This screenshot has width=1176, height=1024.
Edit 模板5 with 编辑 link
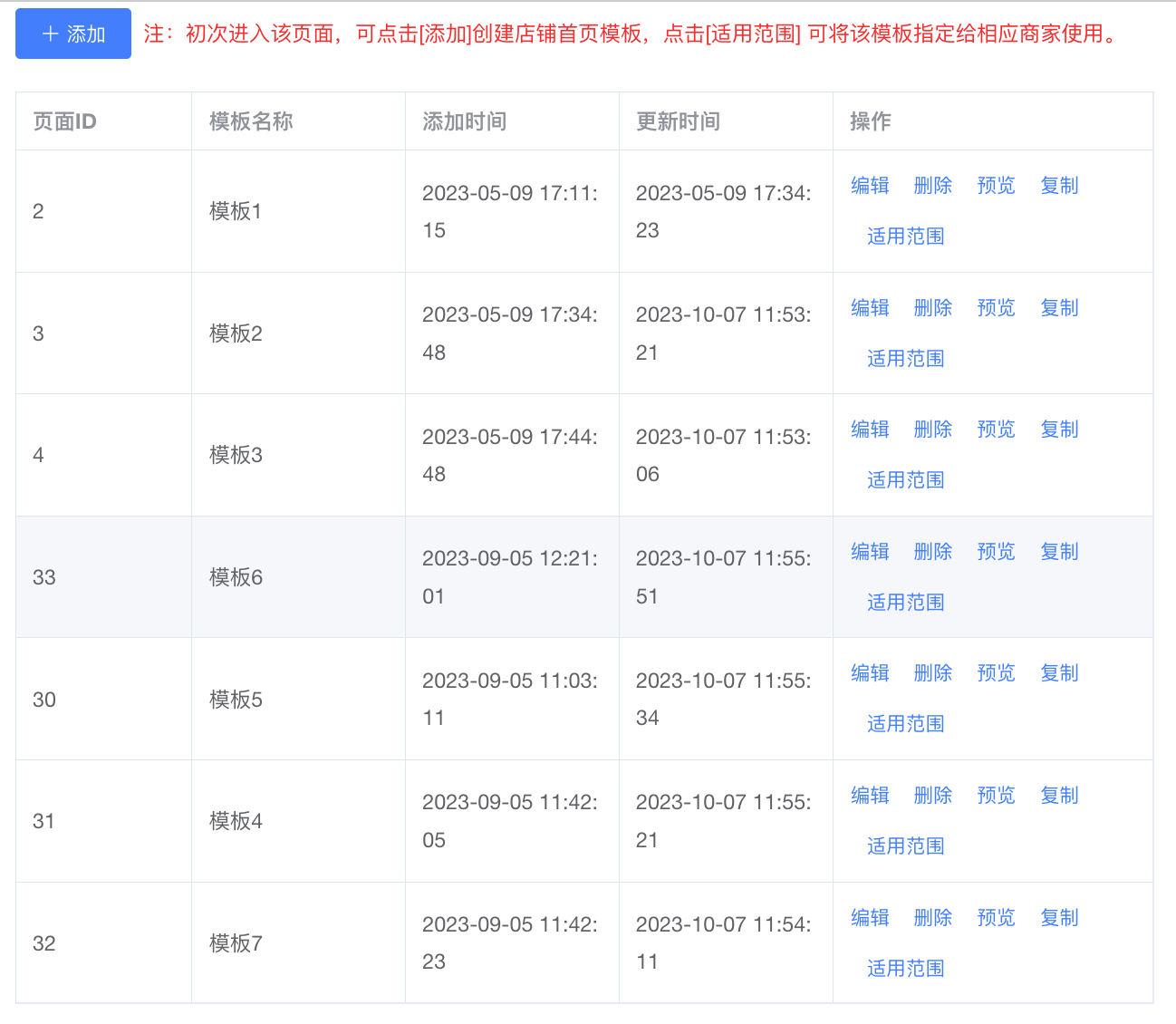[x=870, y=673]
